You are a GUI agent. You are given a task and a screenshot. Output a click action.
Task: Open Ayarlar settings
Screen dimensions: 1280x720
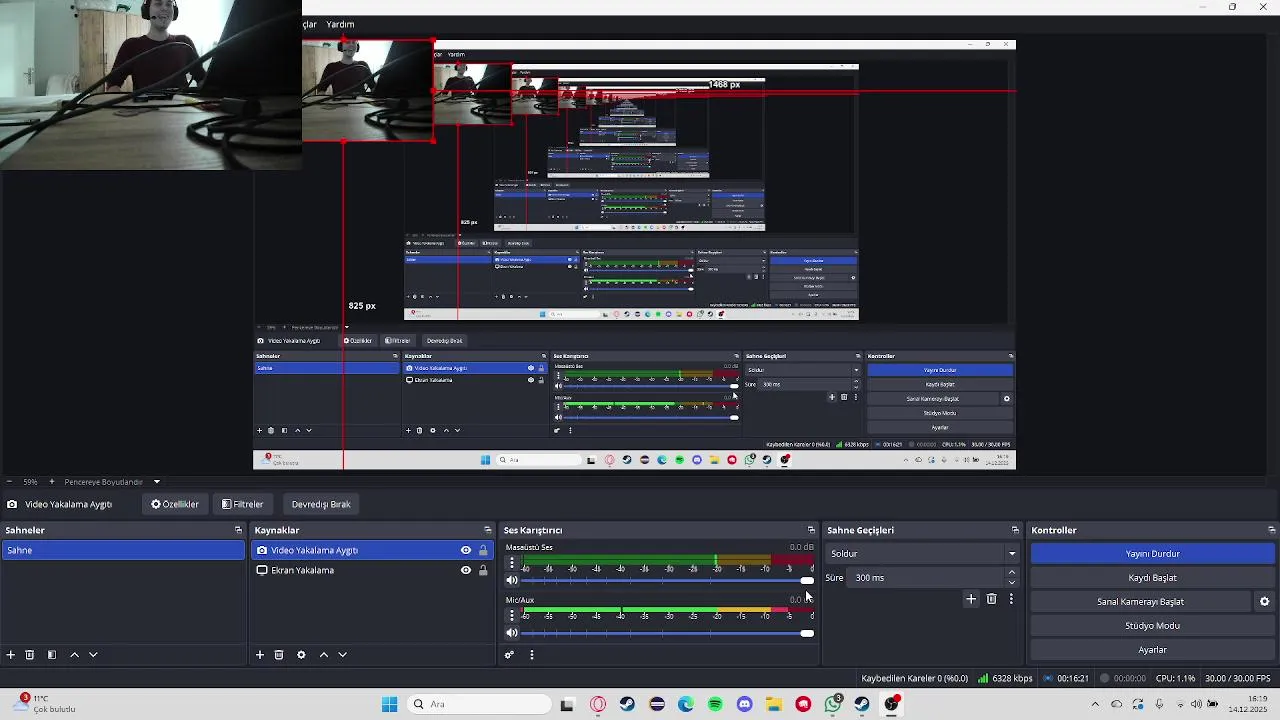click(1153, 650)
